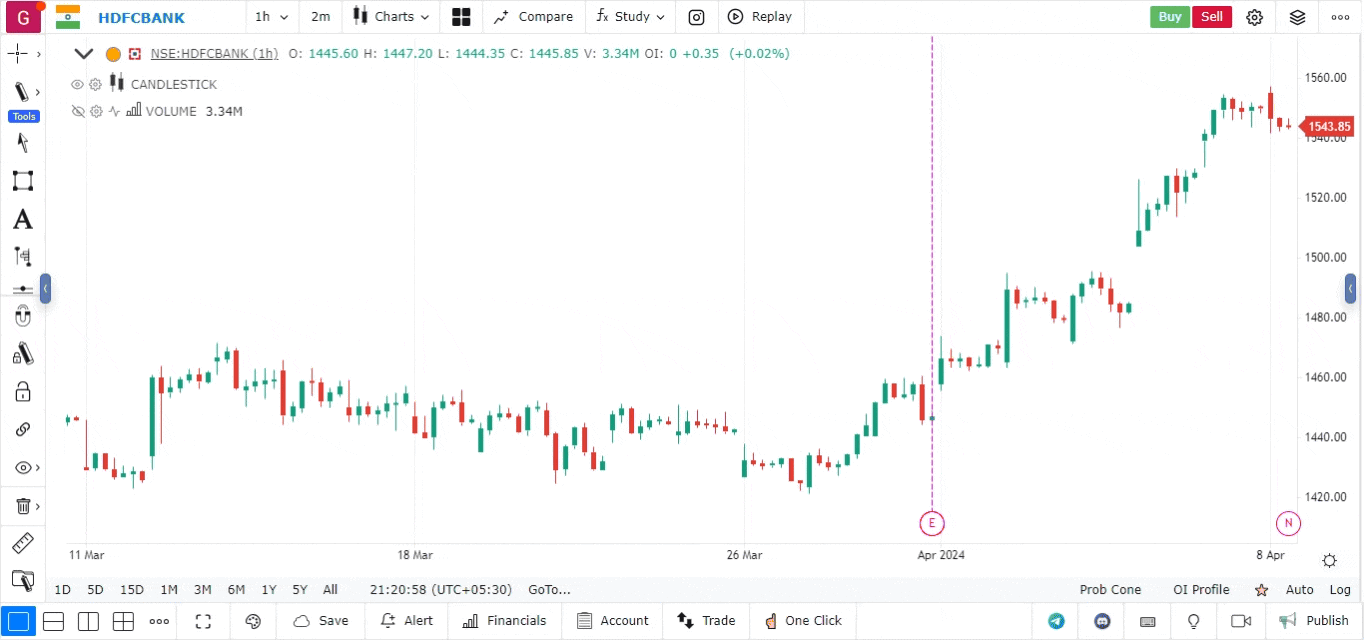
Task: Click the Discord icon
Action: (1103, 621)
